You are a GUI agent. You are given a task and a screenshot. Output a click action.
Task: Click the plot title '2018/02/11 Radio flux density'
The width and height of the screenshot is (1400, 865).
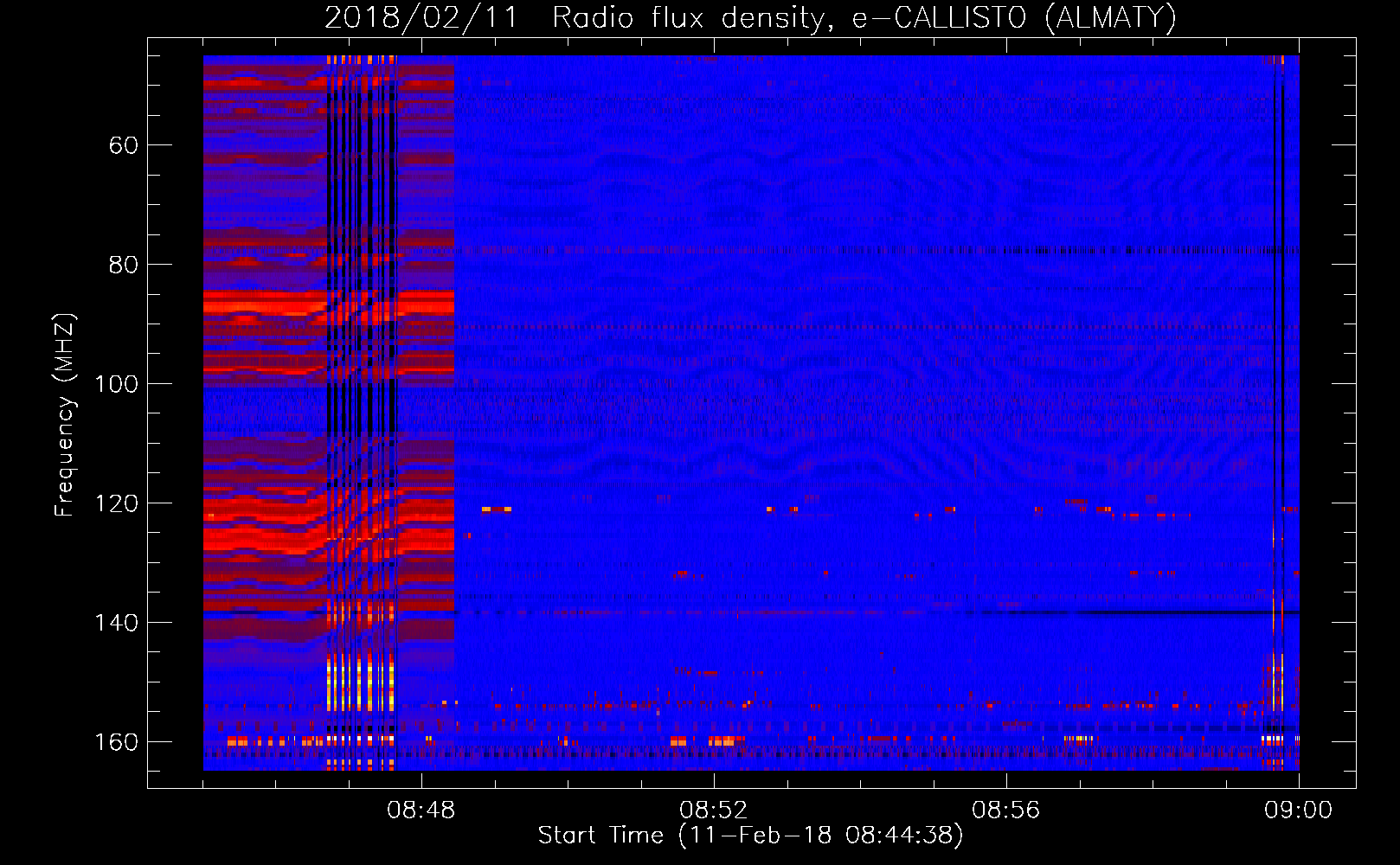(750, 17)
